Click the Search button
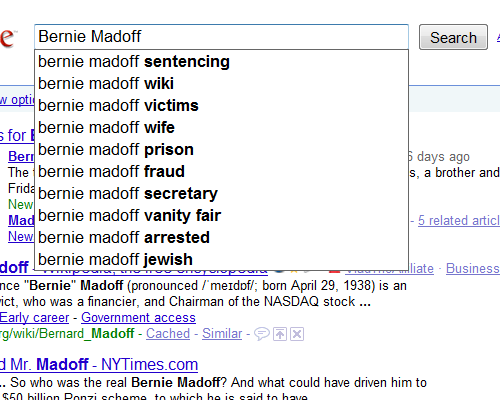This screenshot has width=500, height=400. click(x=453, y=37)
